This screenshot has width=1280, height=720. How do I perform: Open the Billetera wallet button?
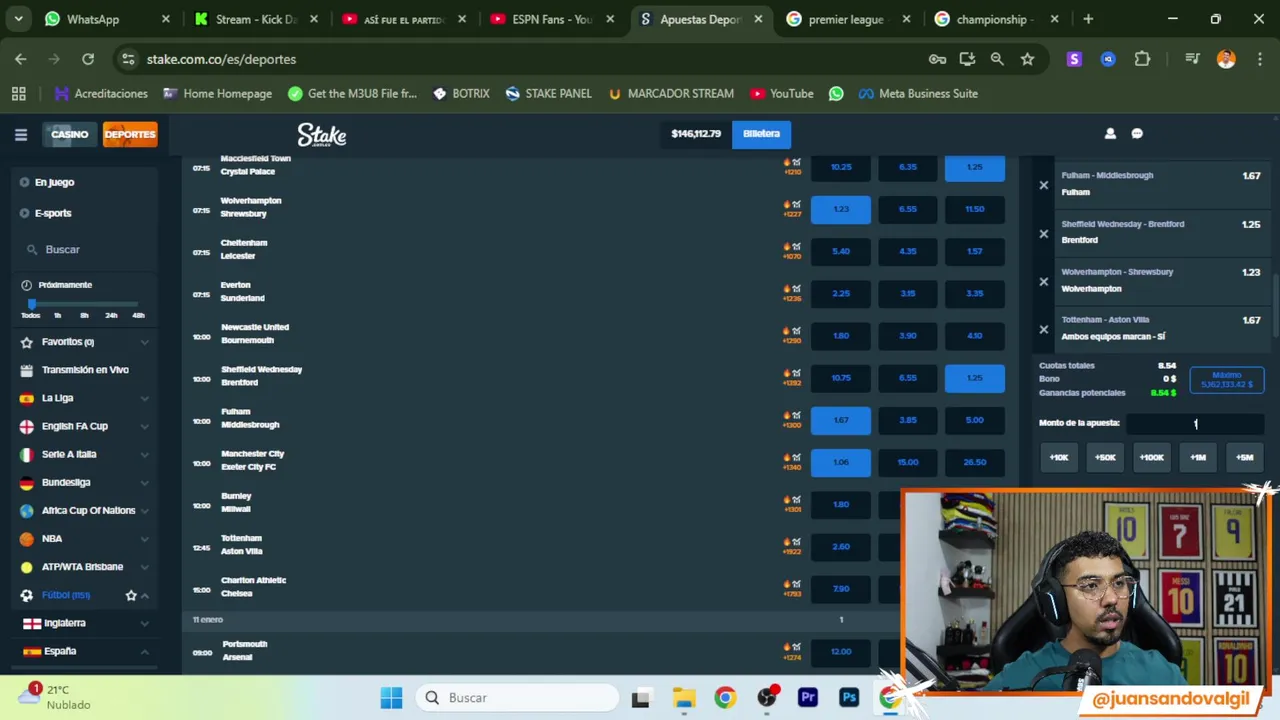point(761,134)
